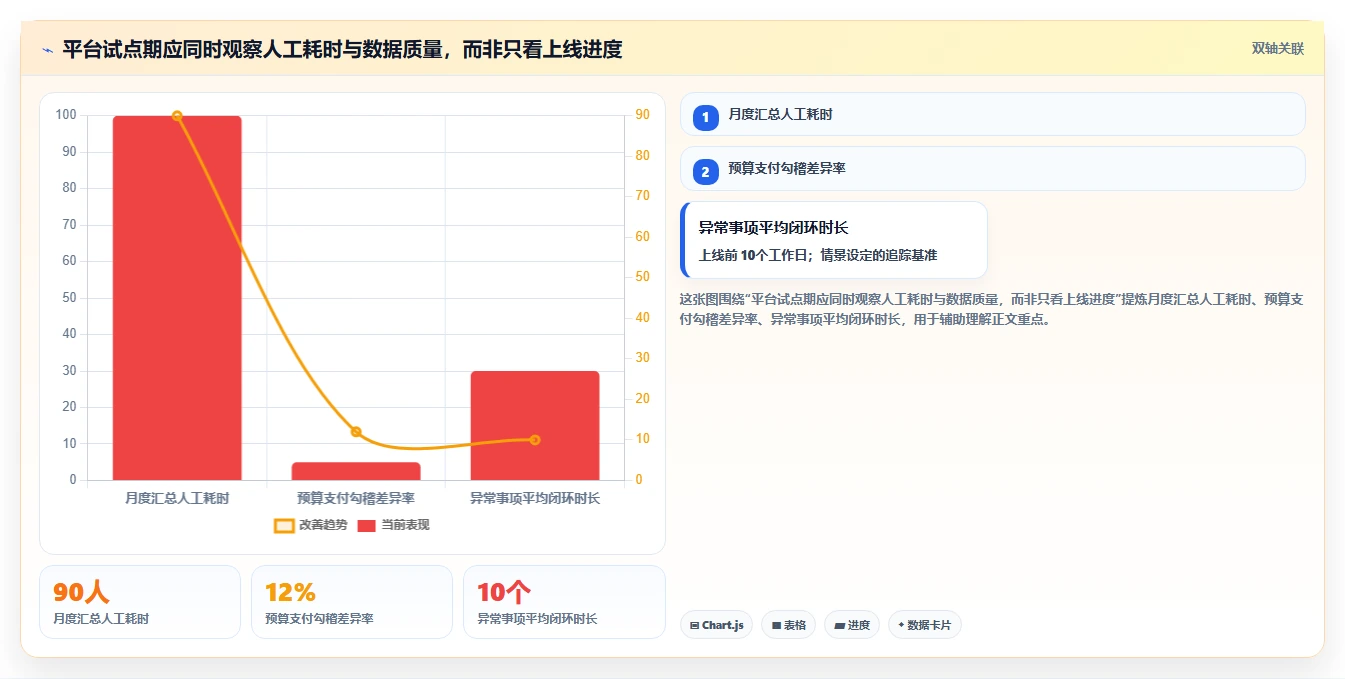Click x-axis label 预算支付勾稽差异率
1345x679 pixels.
point(356,498)
